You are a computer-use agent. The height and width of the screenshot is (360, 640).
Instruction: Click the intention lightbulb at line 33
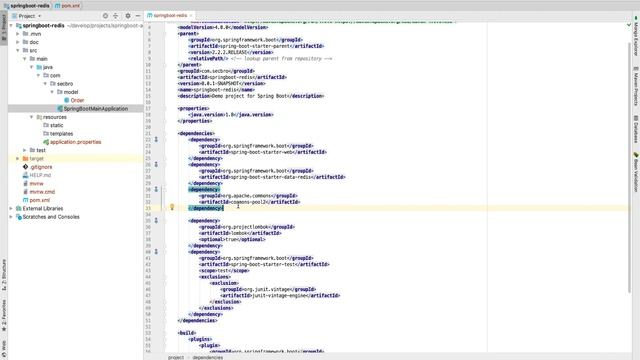click(x=172, y=207)
